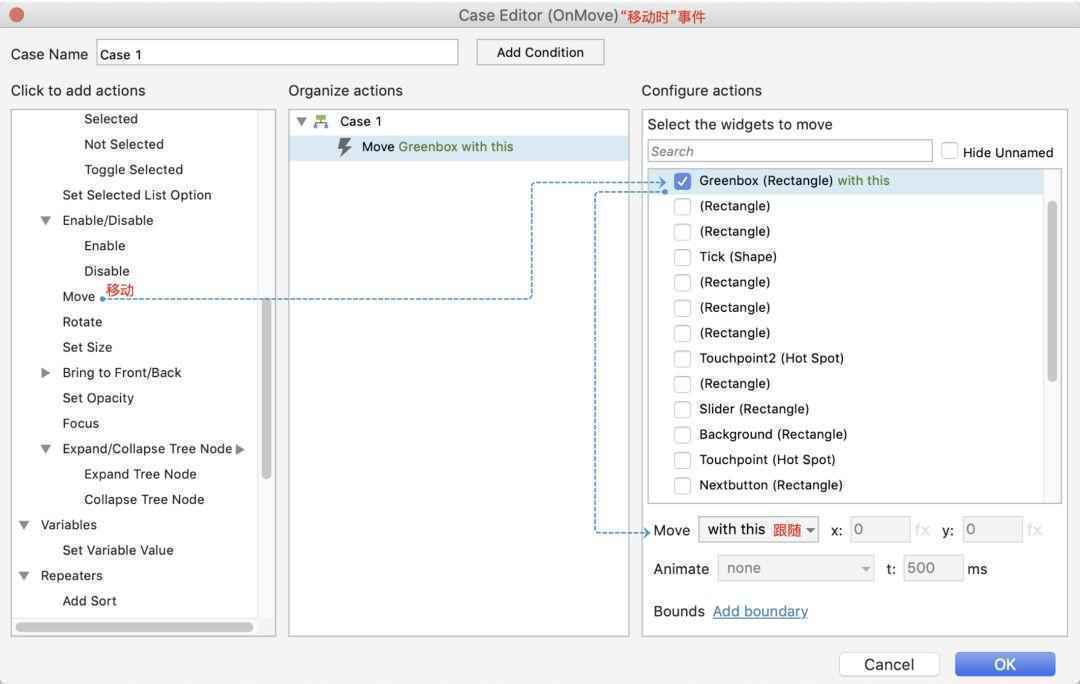Viewport: 1080px width, 684px height.
Task: Check the Background (Rectangle) checkbox
Action: tap(682, 435)
